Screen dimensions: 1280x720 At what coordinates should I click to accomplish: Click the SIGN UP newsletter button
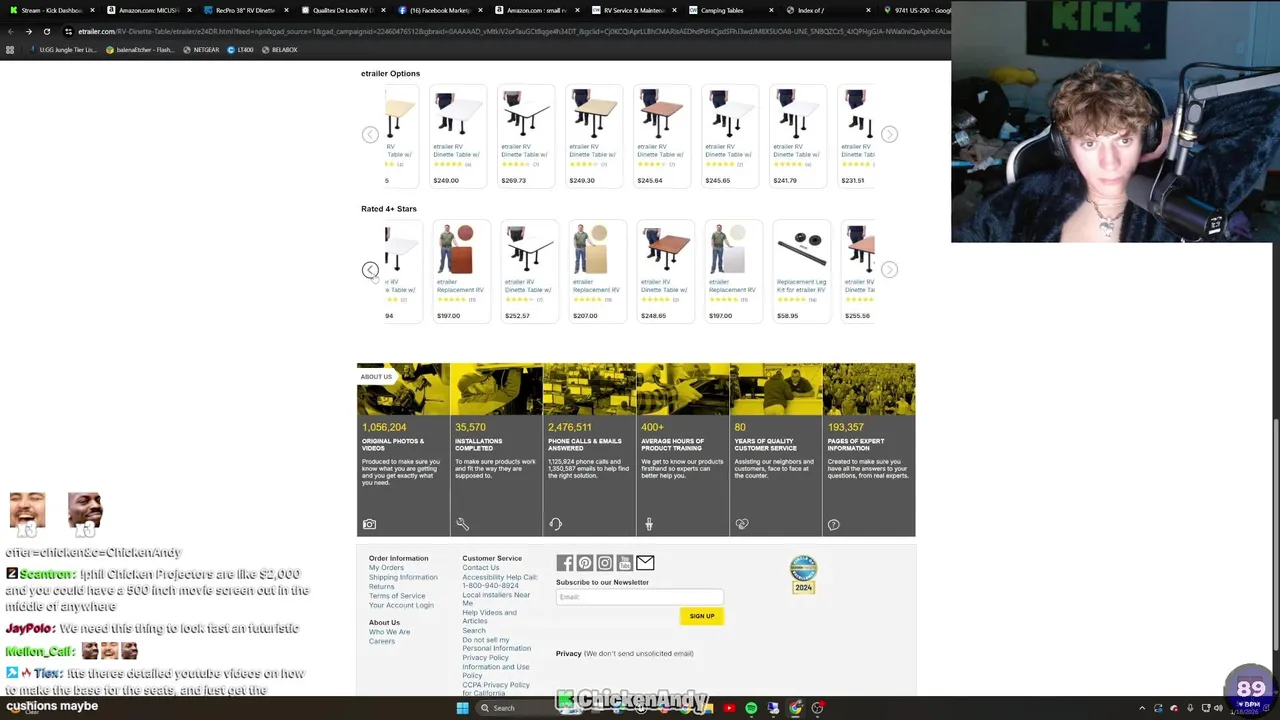(x=702, y=616)
